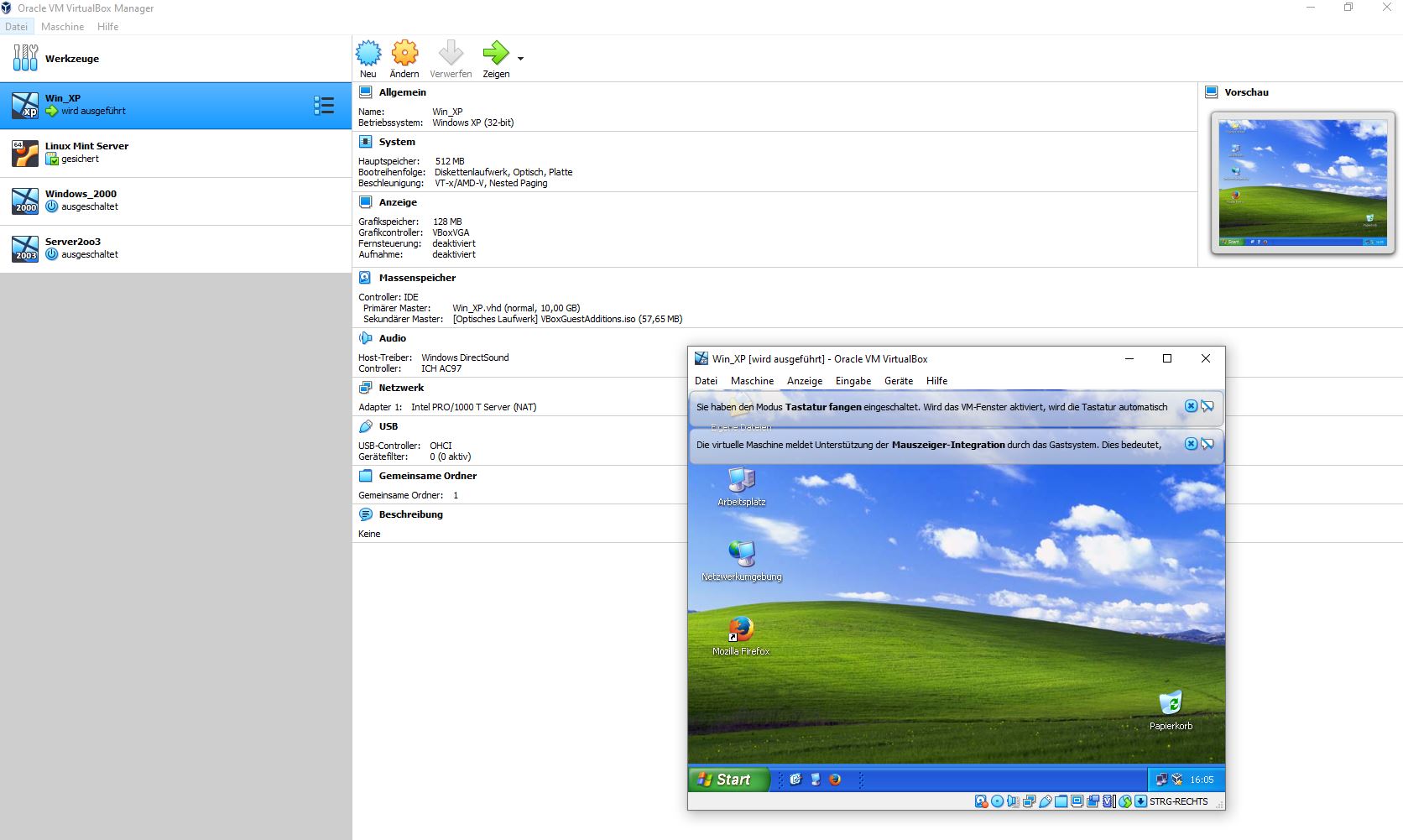Click the network tray icon in XP taskbar
This screenshot has height=840, width=1403.
click(x=1161, y=780)
